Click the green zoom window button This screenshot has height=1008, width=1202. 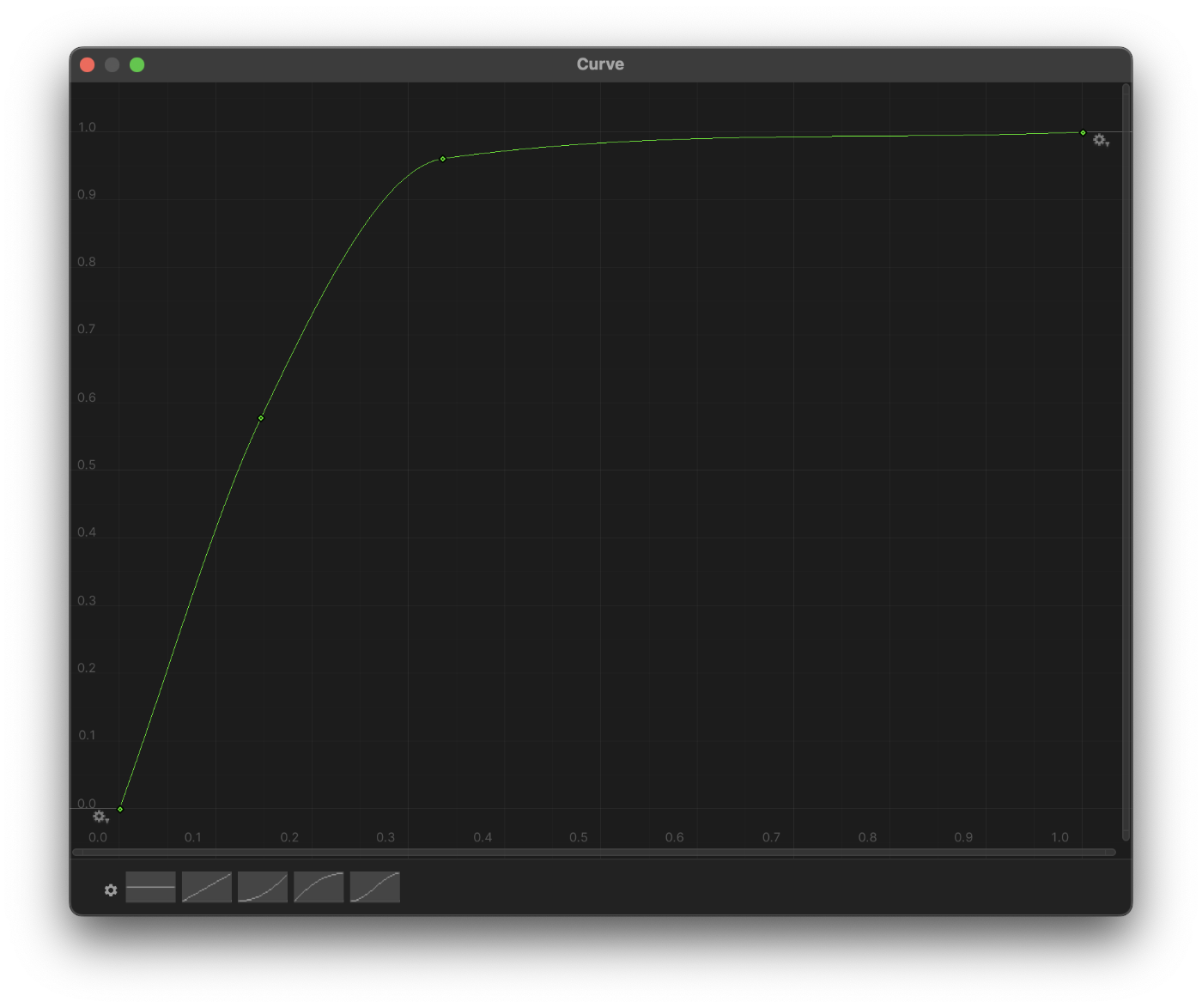tap(137, 65)
